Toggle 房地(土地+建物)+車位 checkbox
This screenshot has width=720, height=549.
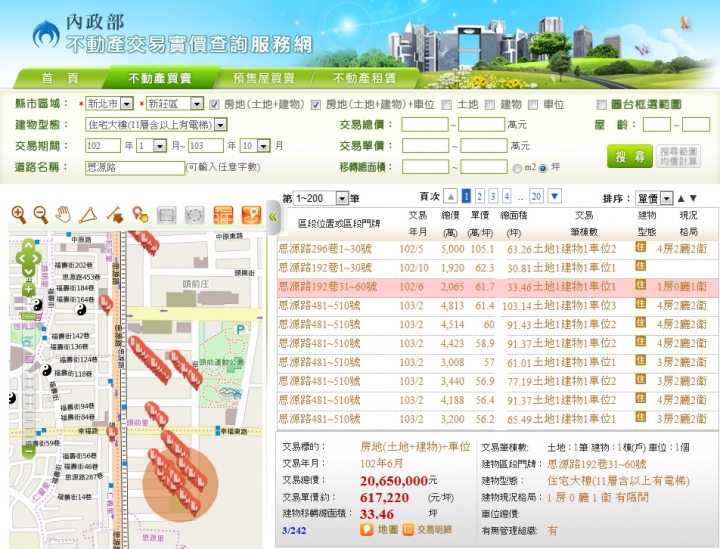coord(316,105)
